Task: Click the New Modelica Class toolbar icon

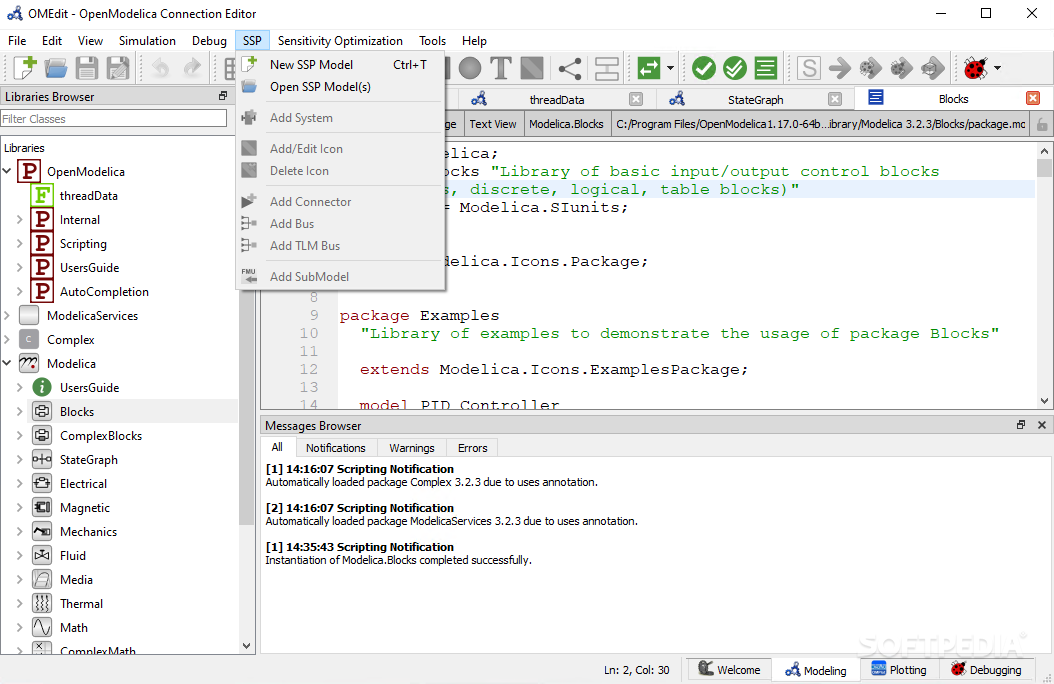Action: (25, 68)
